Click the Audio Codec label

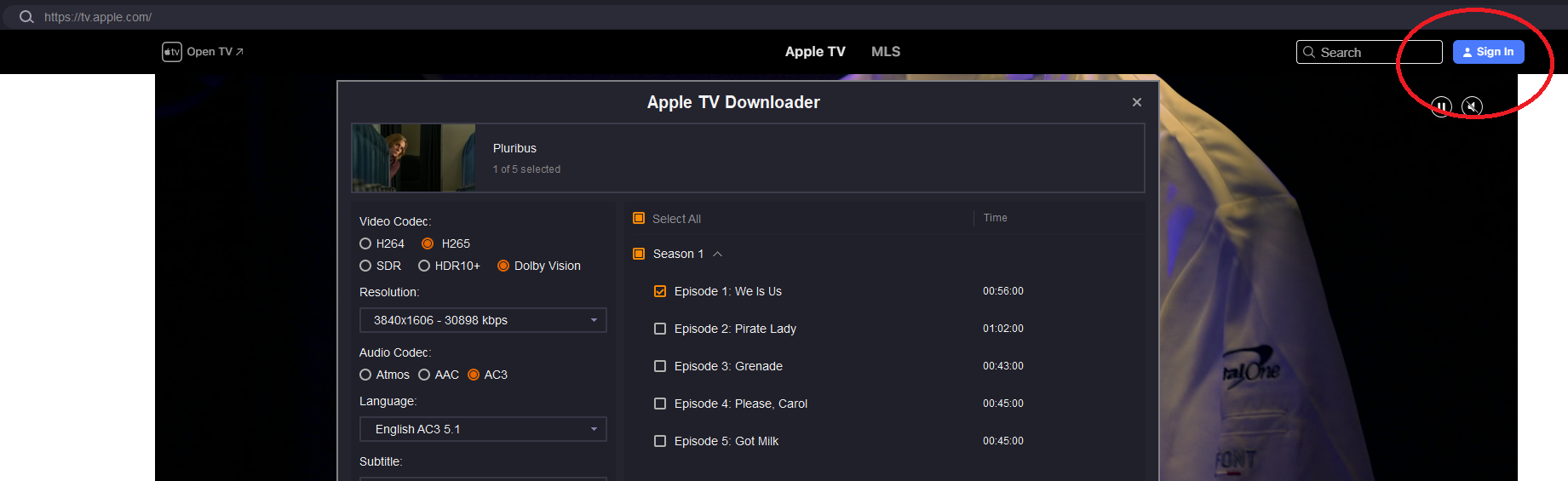coord(395,352)
